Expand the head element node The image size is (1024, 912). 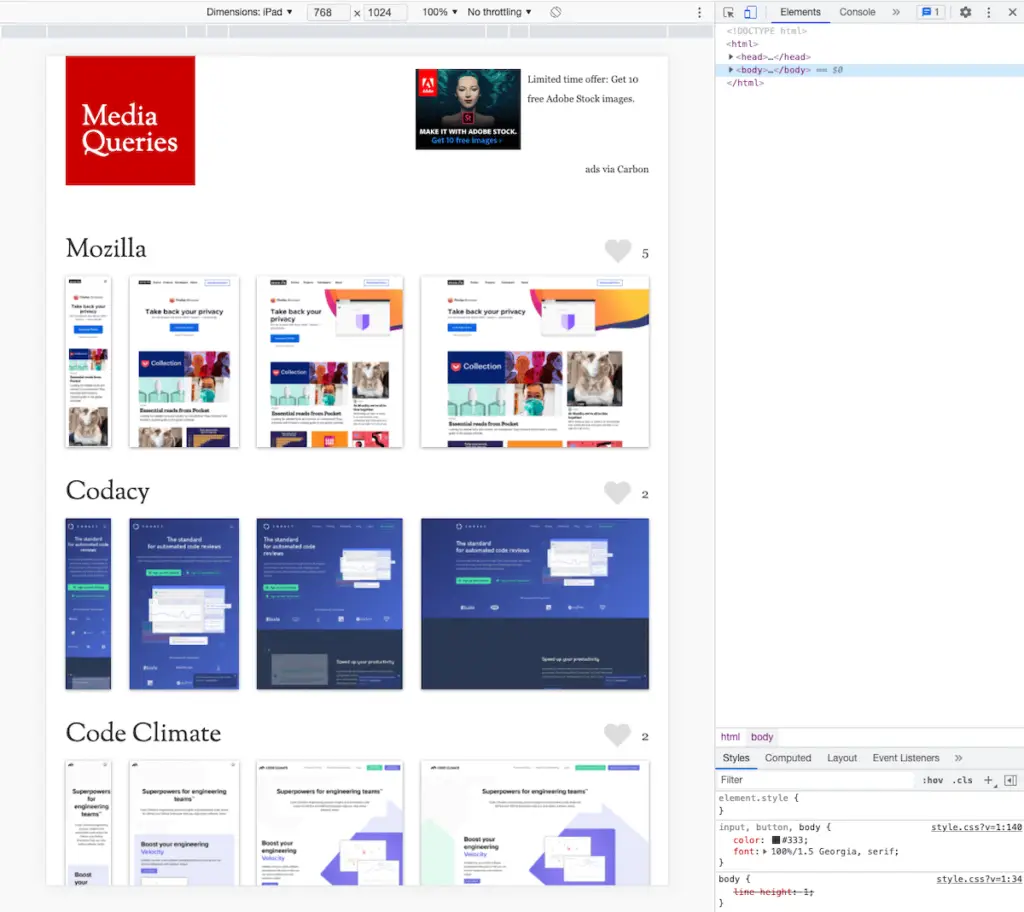[731, 57]
